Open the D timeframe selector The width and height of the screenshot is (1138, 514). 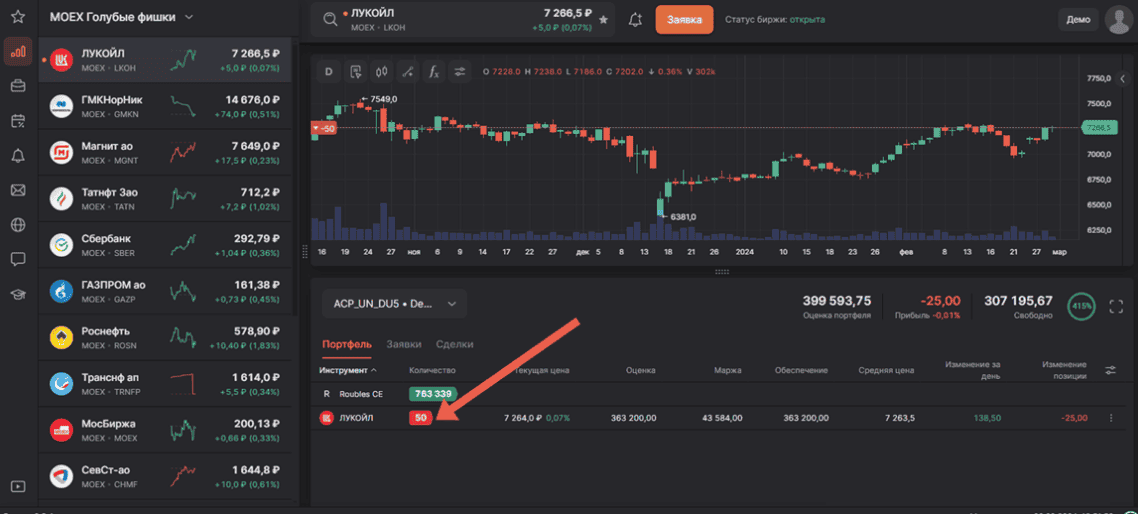coord(329,71)
